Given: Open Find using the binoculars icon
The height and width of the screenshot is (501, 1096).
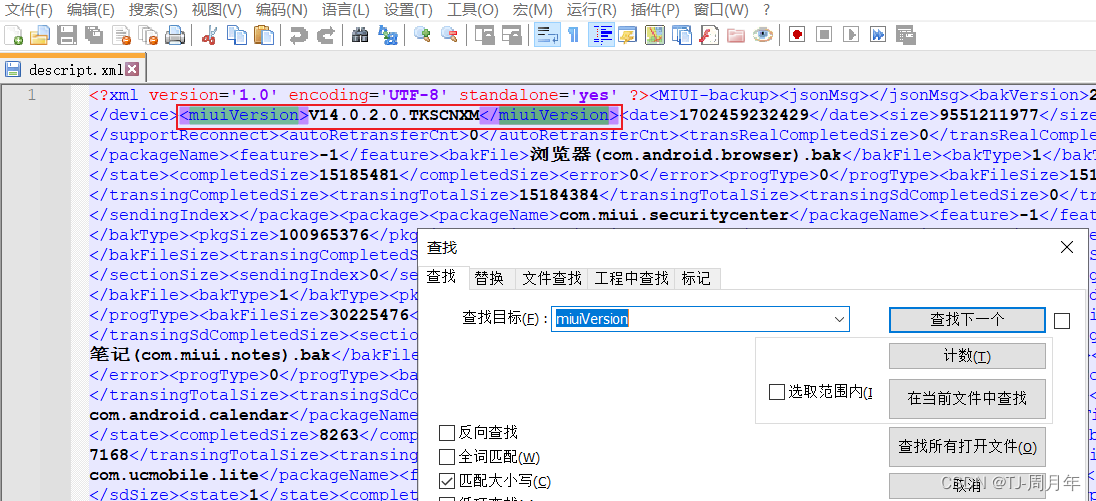Looking at the screenshot, I should pyautogui.click(x=360, y=34).
